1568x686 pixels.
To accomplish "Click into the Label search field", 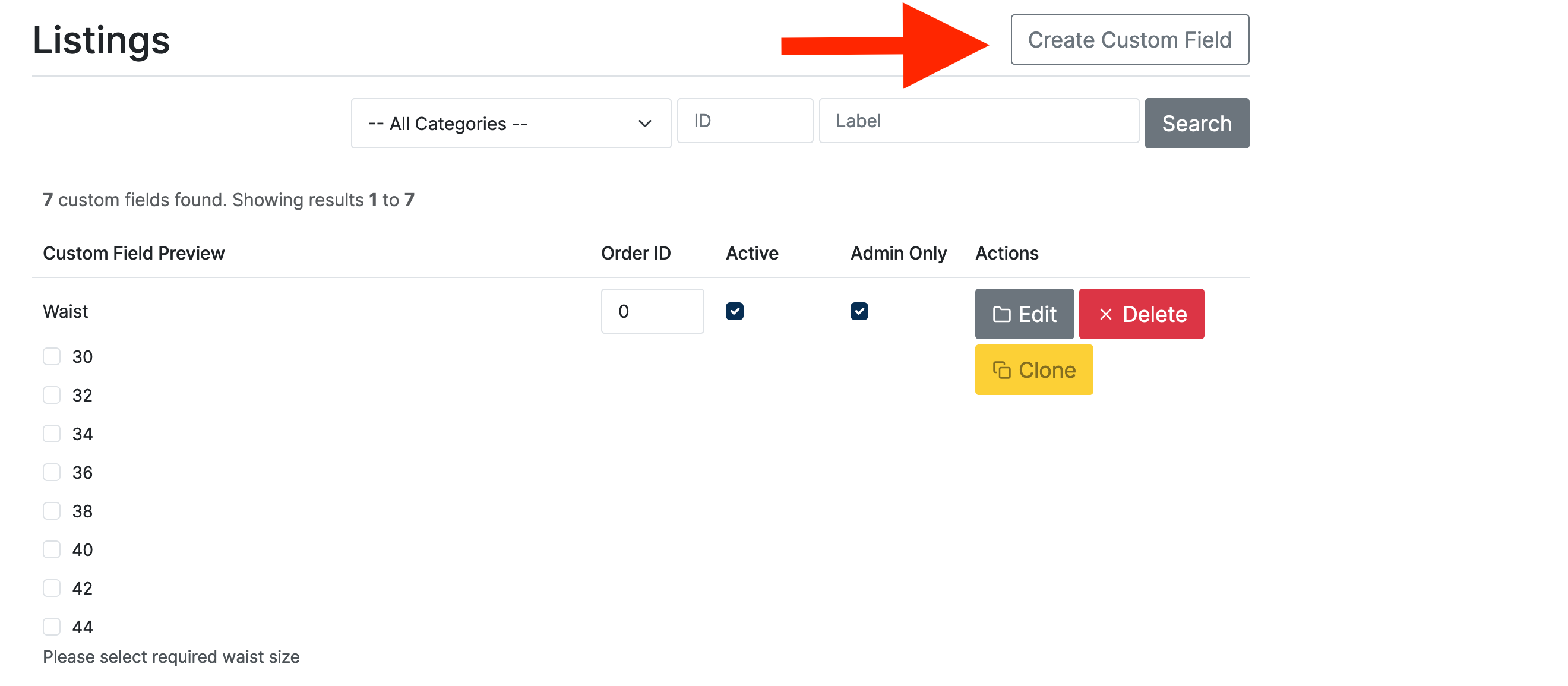I will point(978,121).
